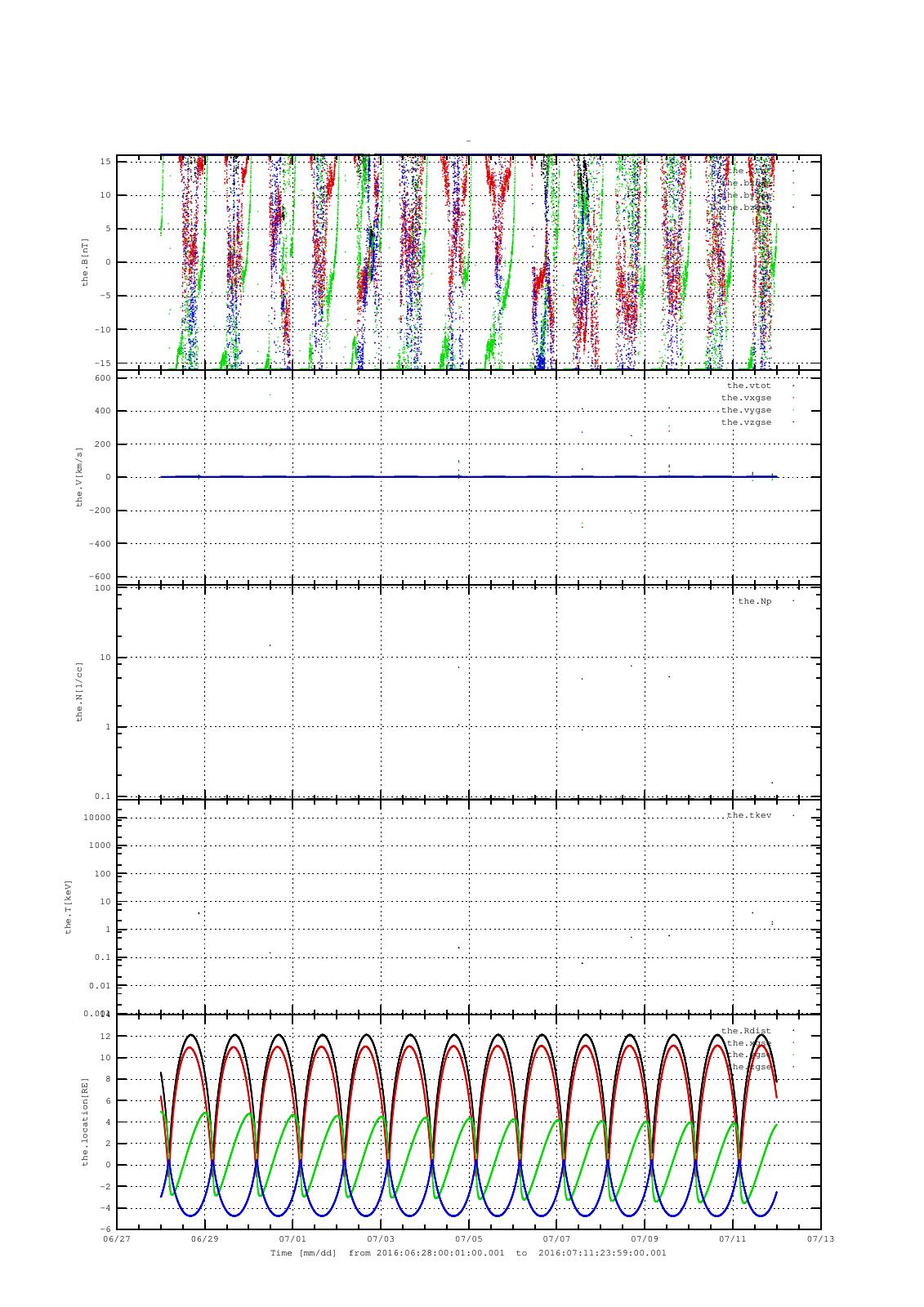Click the 0.01 temperature tick label

(x=100, y=985)
